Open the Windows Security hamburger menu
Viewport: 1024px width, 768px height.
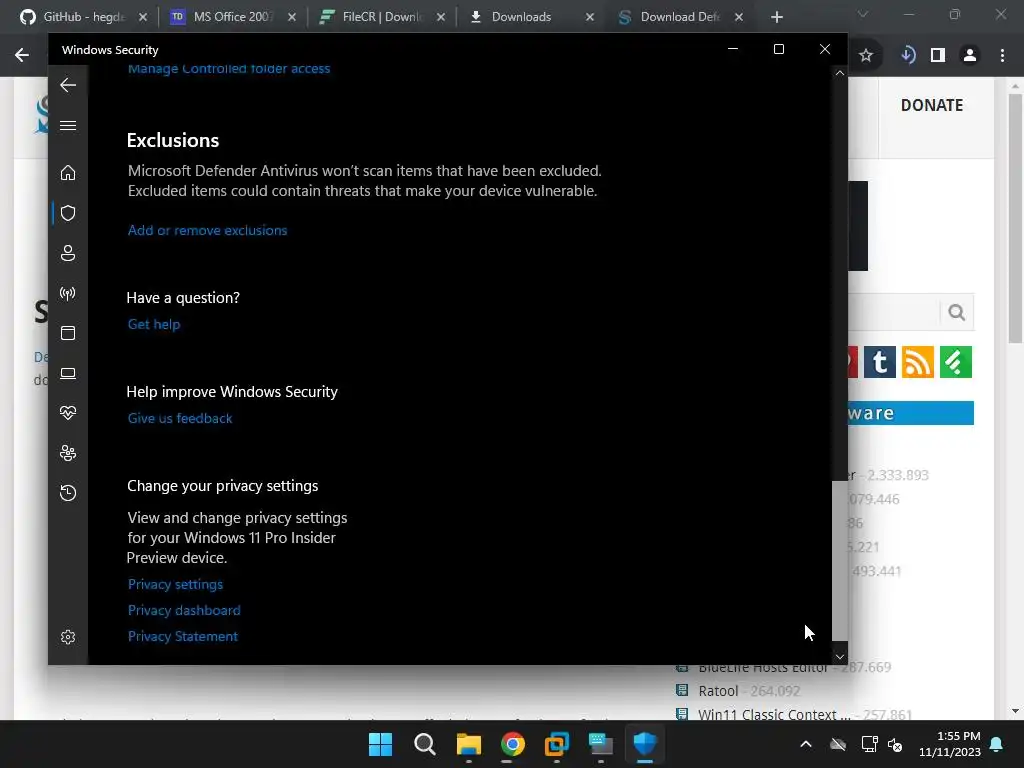click(68, 125)
